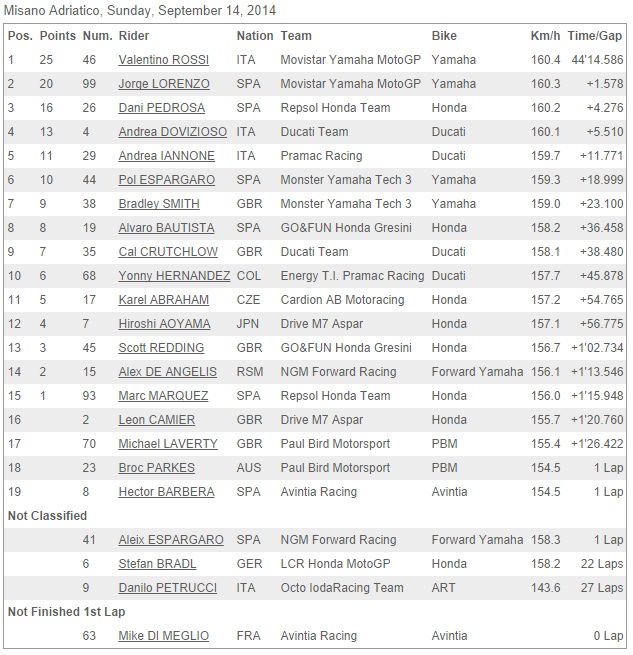
Task: Click Bradley SMITH rider name
Action: pos(159,204)
